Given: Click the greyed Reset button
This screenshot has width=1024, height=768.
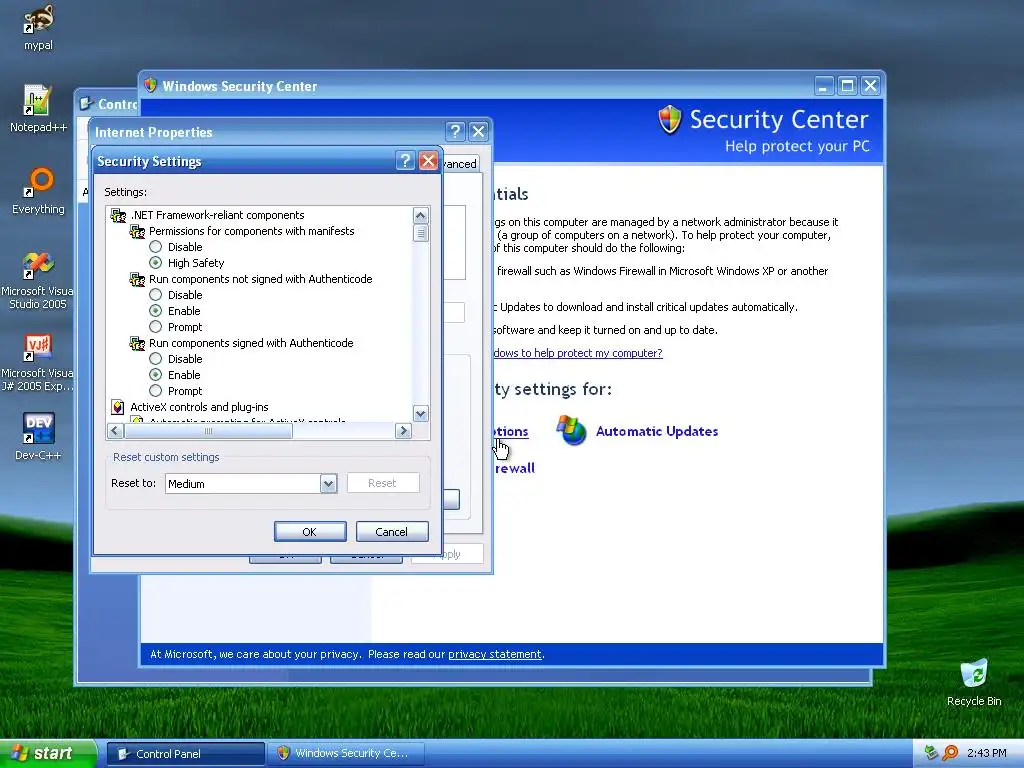Looking at the screenshot, I should [x=383, y=483].
